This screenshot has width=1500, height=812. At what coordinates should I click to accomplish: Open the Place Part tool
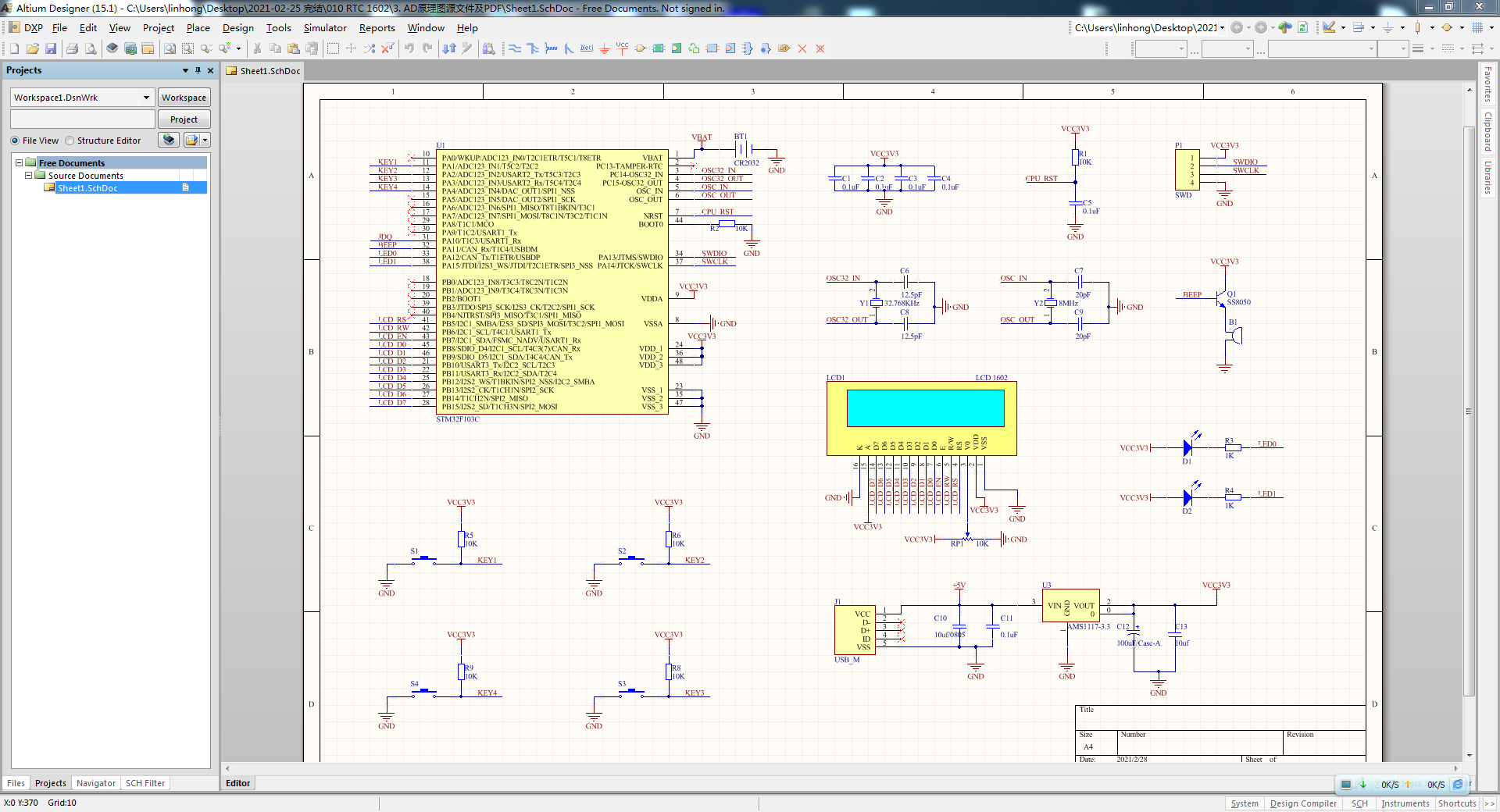click(x=641, y=48)
